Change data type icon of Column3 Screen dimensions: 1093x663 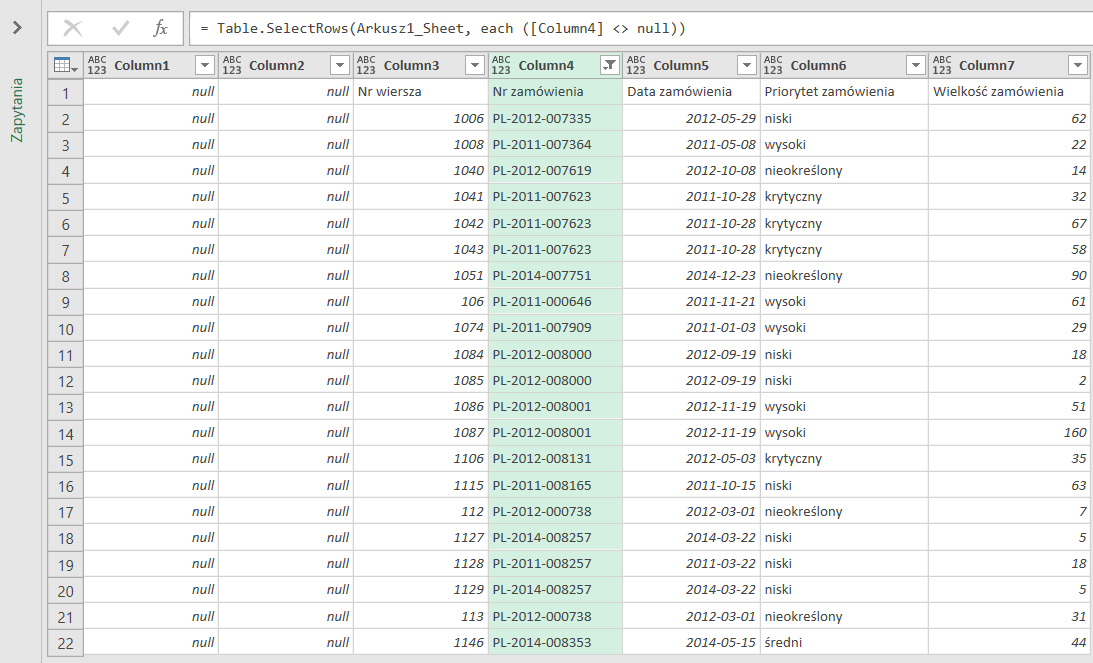pos(366,65)
